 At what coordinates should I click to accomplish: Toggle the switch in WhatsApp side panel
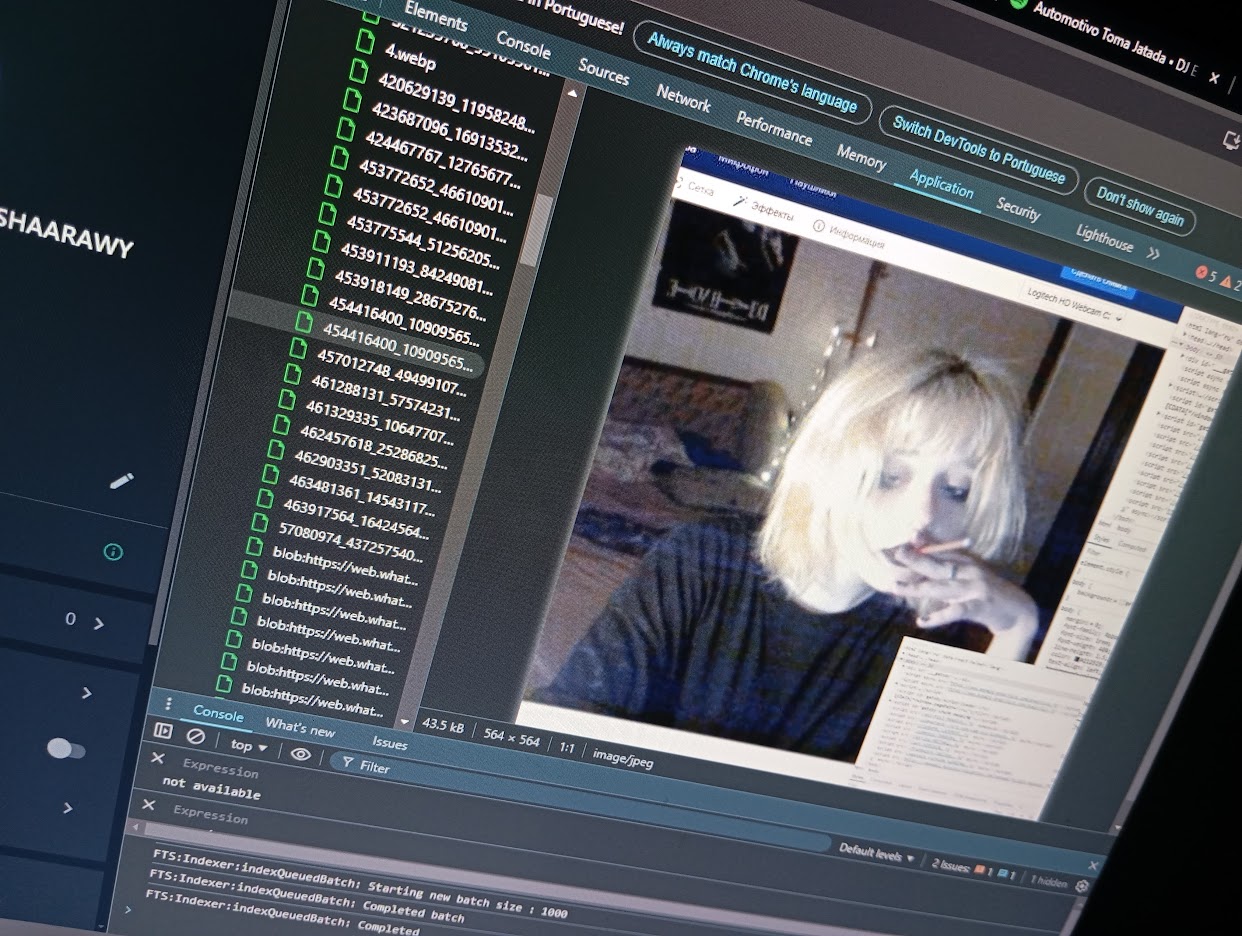(66, 749)
